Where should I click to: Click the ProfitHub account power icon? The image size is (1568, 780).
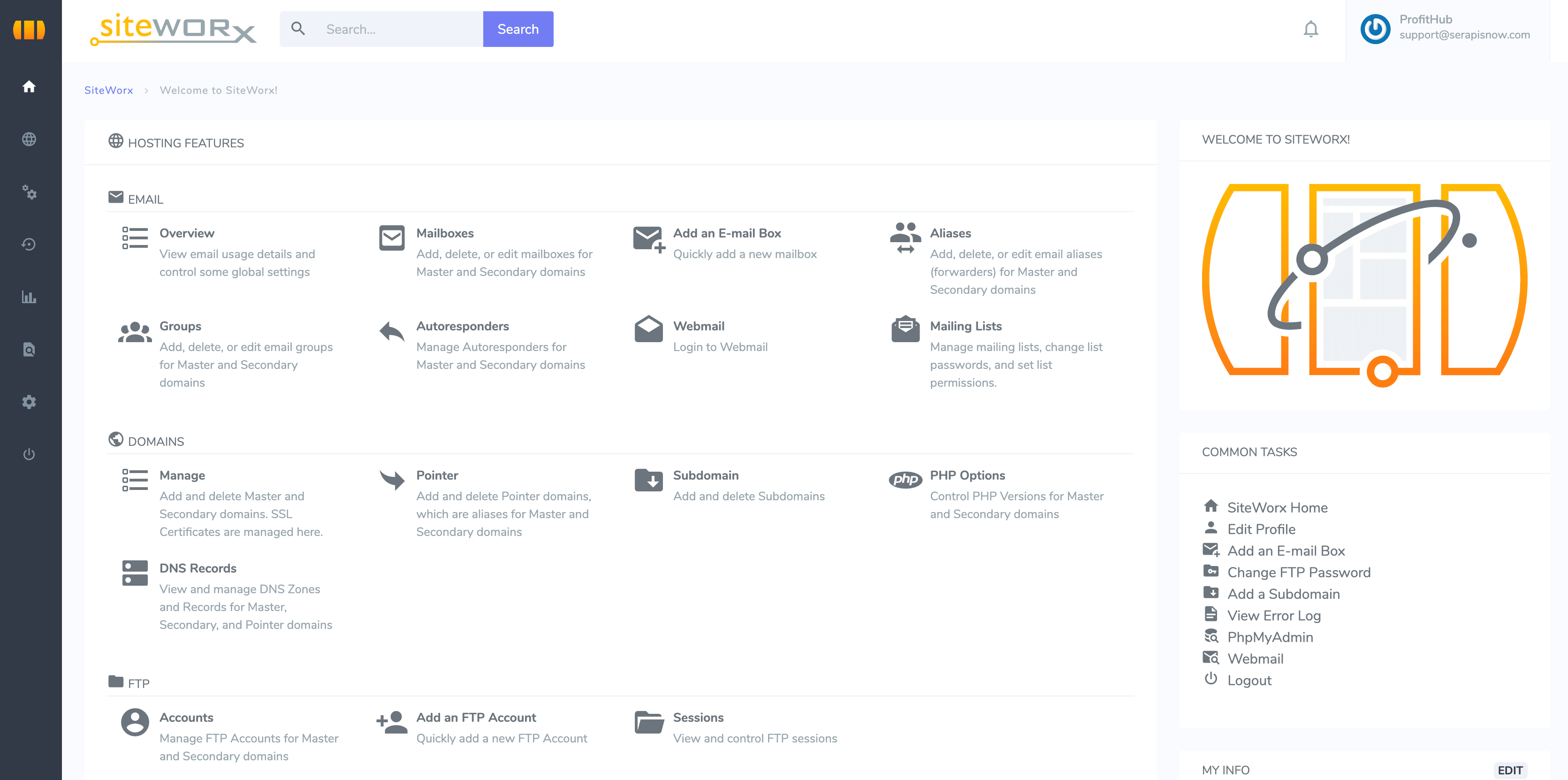[x=1375, y=29]
